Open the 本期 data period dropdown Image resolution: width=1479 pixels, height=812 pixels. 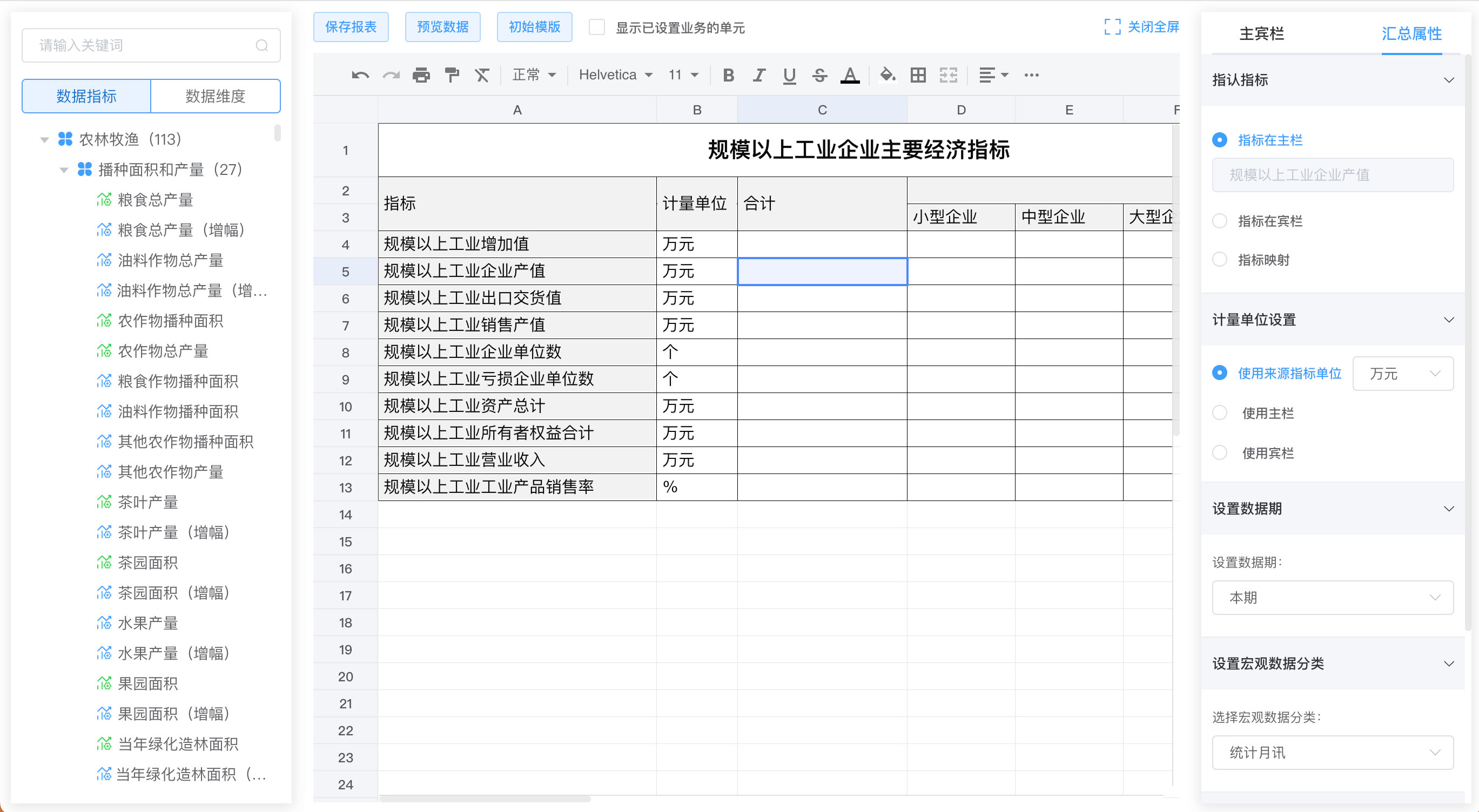[1332, 597]
